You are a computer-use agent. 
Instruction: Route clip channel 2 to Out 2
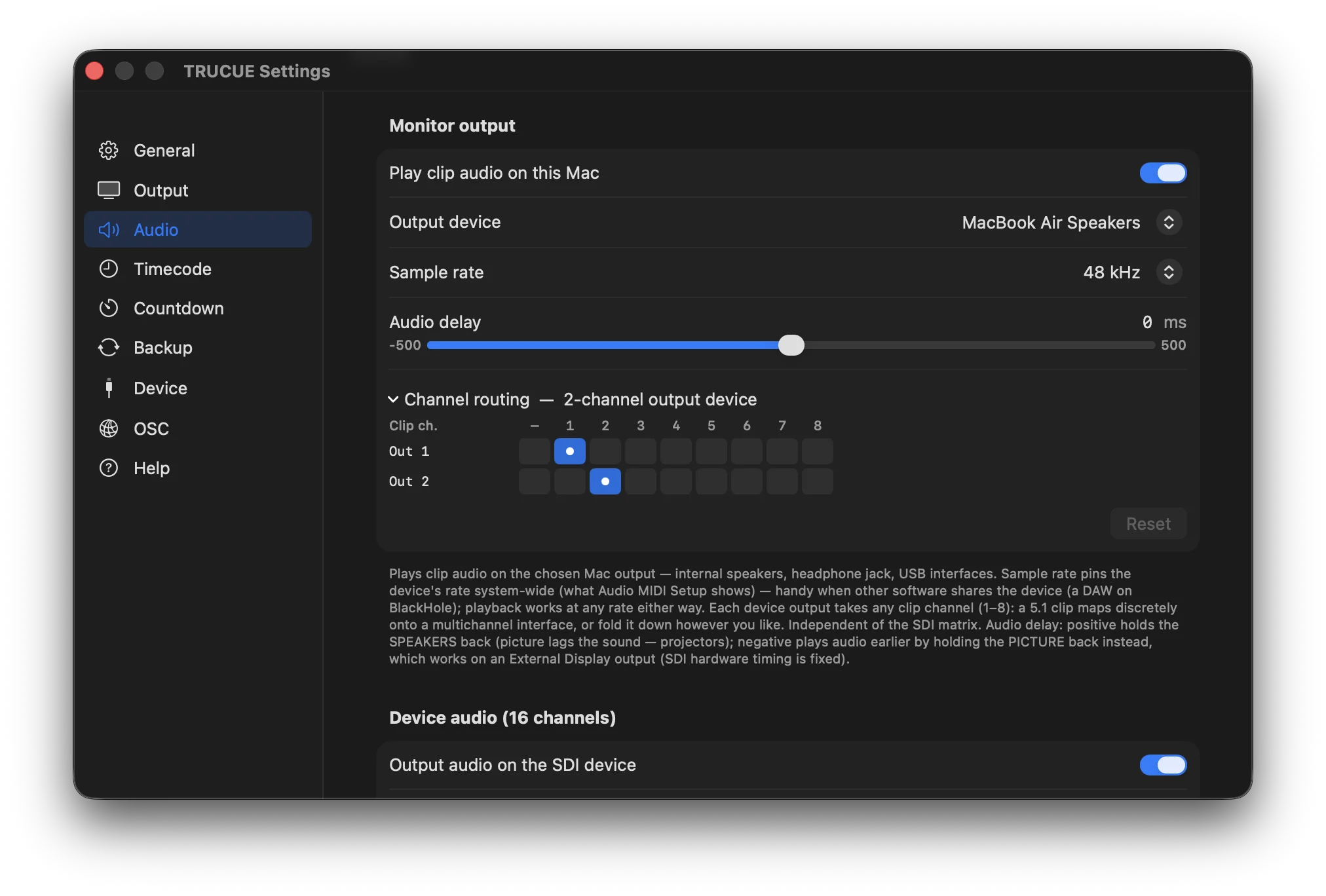coord(605,481)
